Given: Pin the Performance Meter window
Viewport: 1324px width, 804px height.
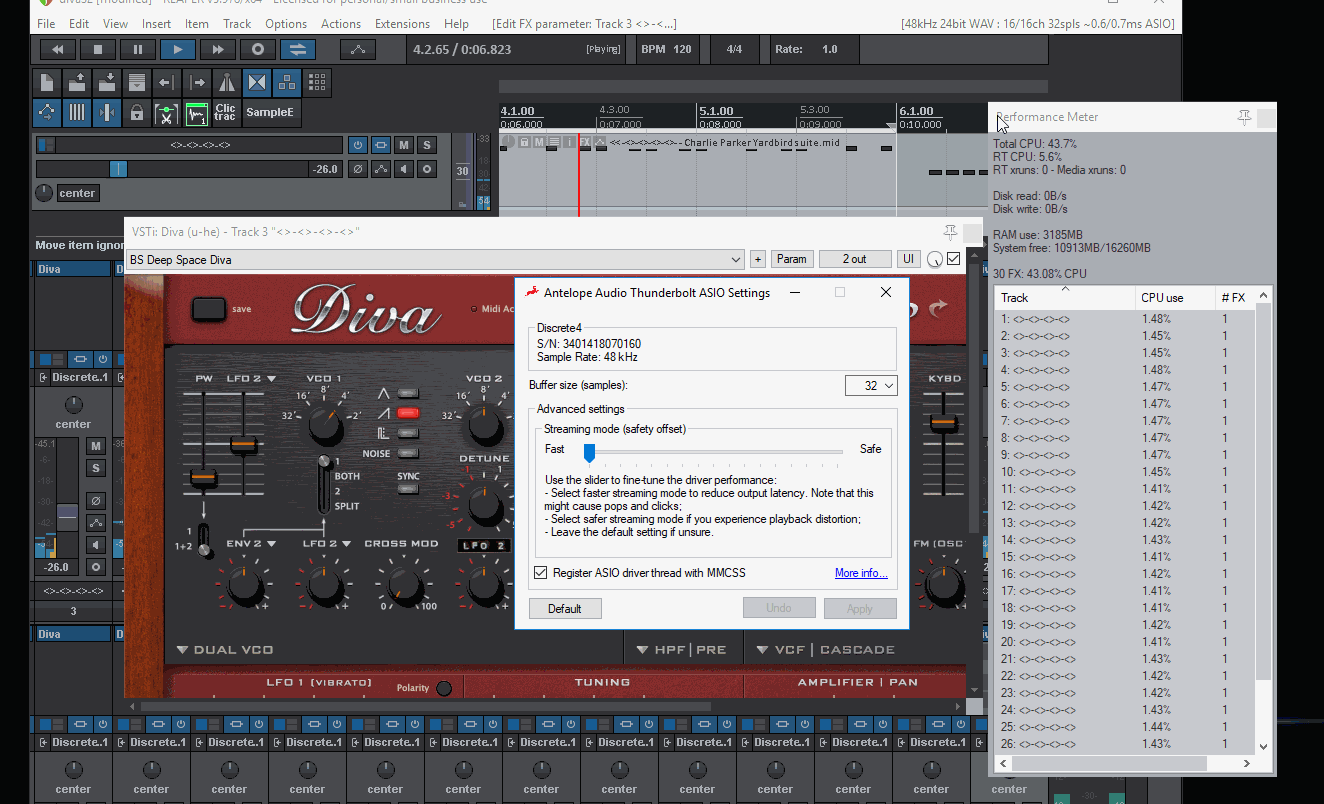Looking at the screenshot, I should pos(1244,117).
